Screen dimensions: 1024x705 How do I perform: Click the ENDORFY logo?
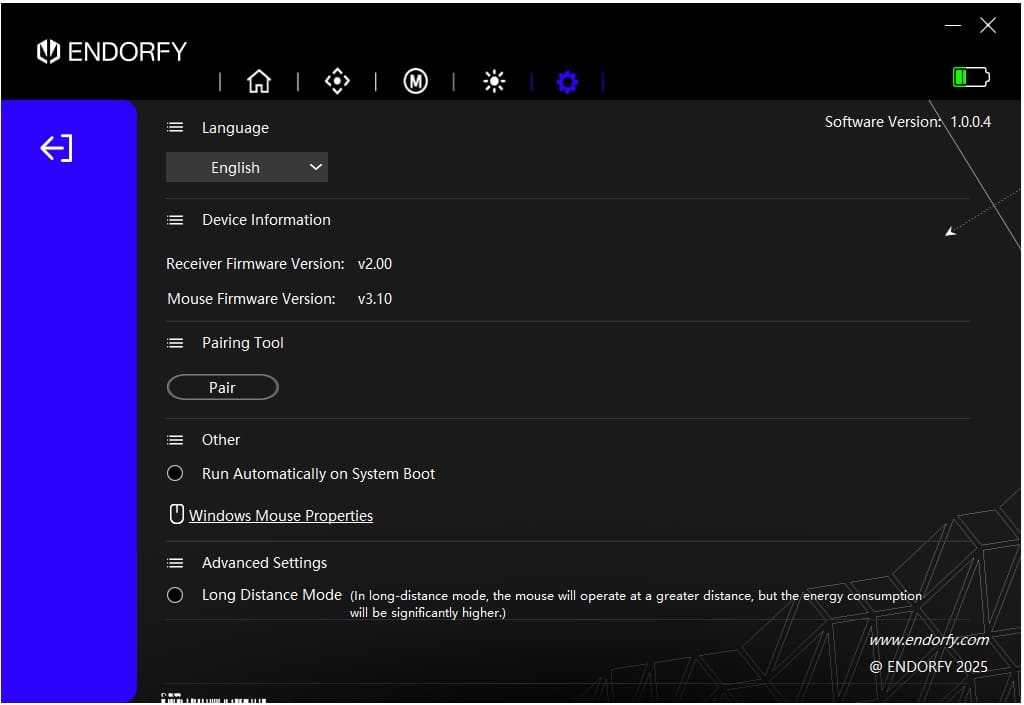[x=112, y=52]
